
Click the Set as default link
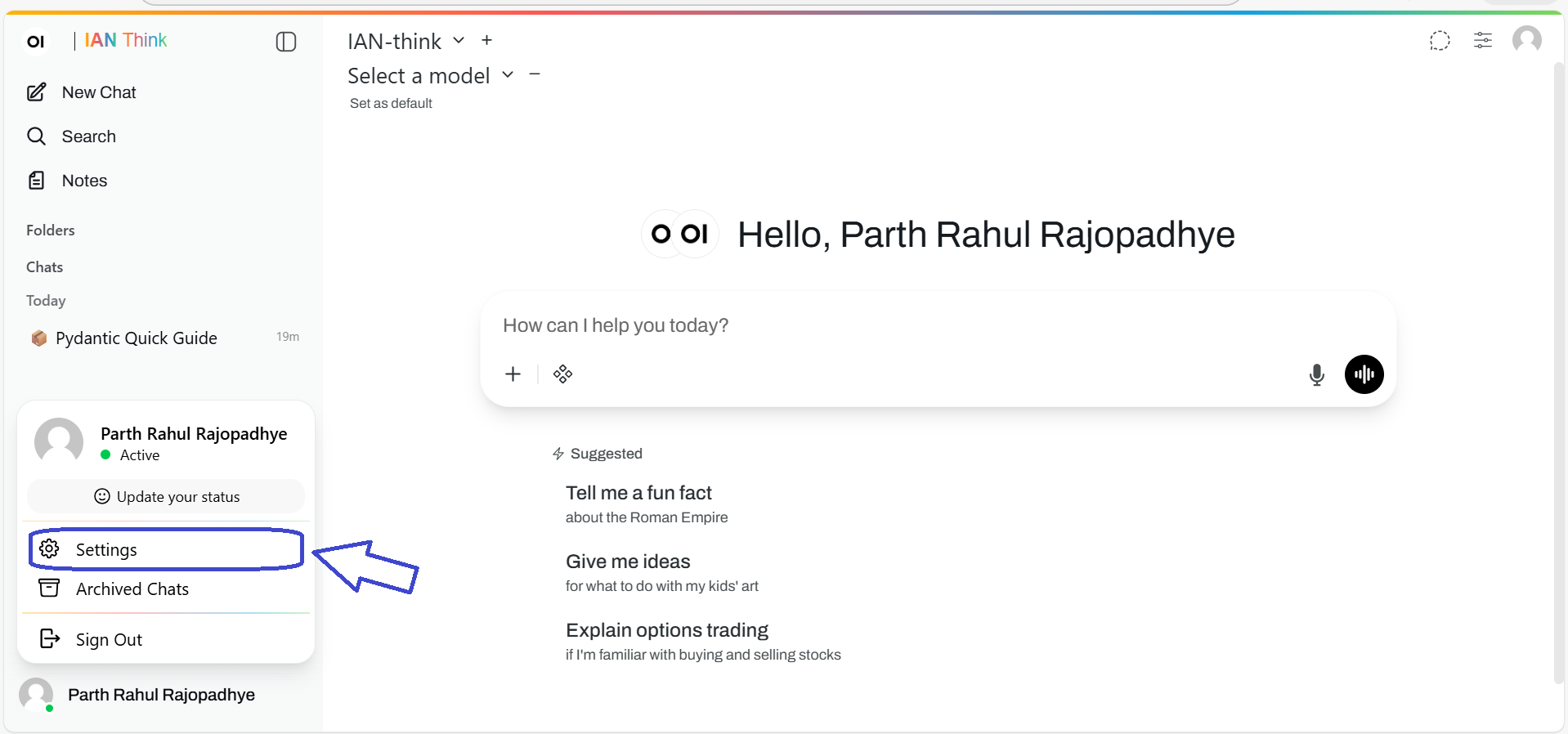click(391, 104)
